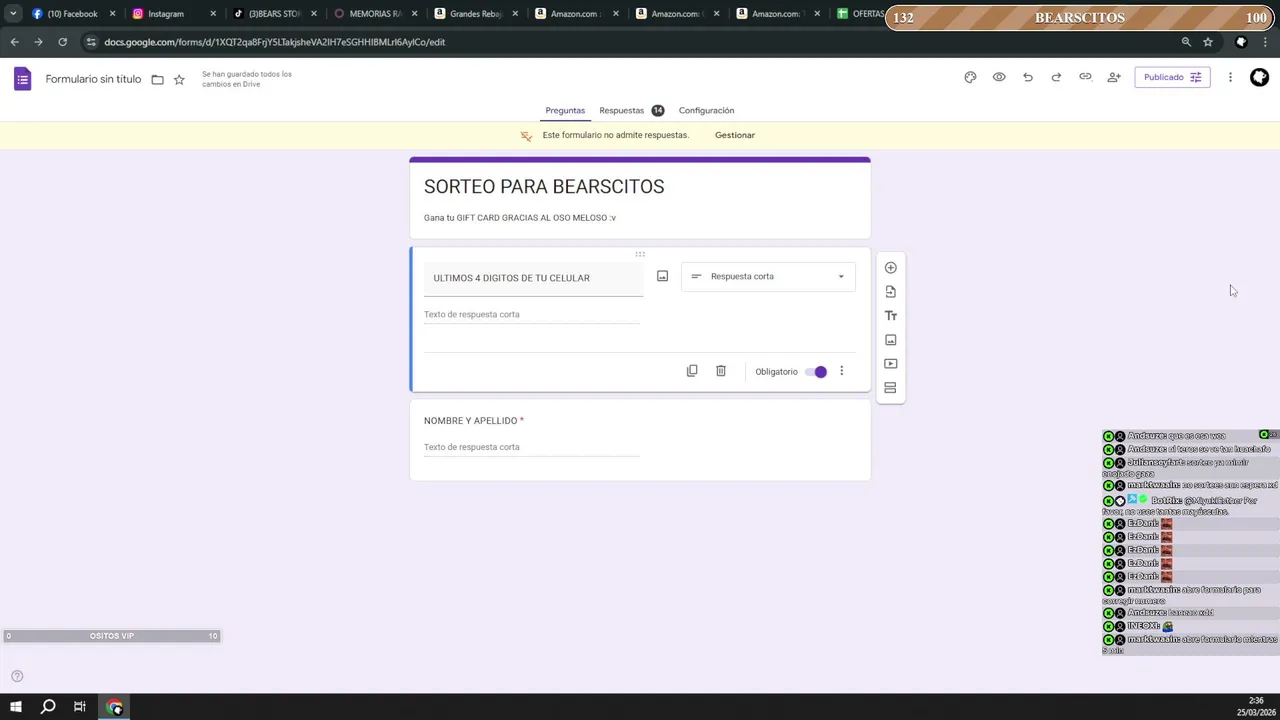
Task: Delete the selected question
Action: point(720,371)
